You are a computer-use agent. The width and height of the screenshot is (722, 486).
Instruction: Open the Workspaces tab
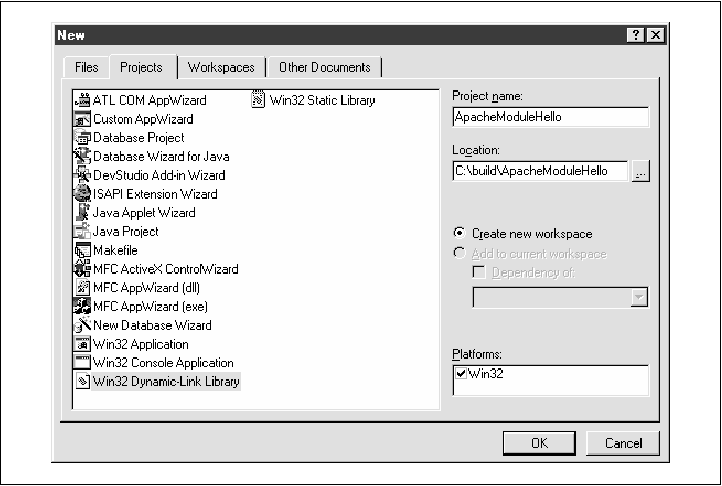click(x=221, y=68)
